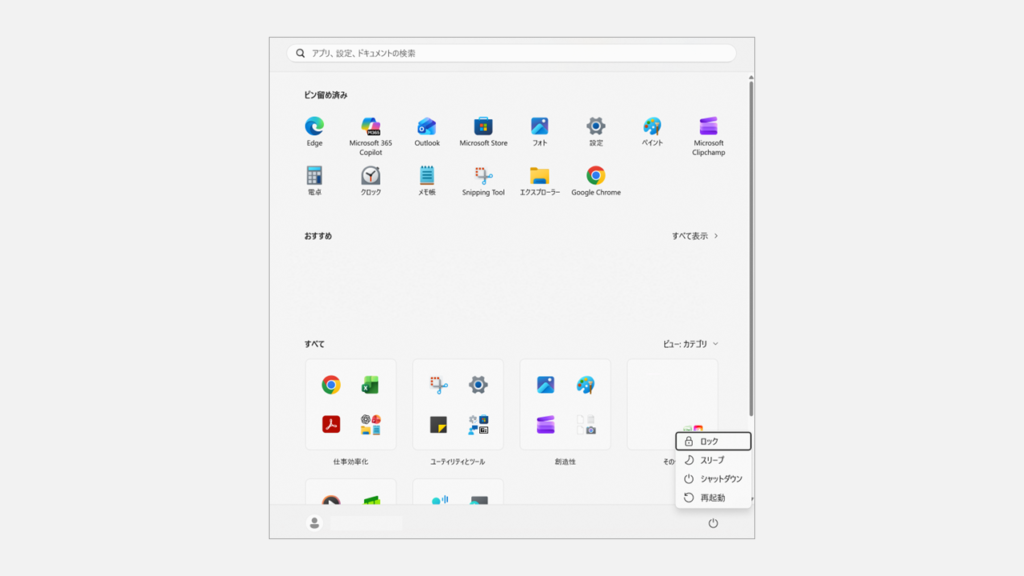
Task: Launch Microsoft 365 Copilot
Action: (371, 128)
